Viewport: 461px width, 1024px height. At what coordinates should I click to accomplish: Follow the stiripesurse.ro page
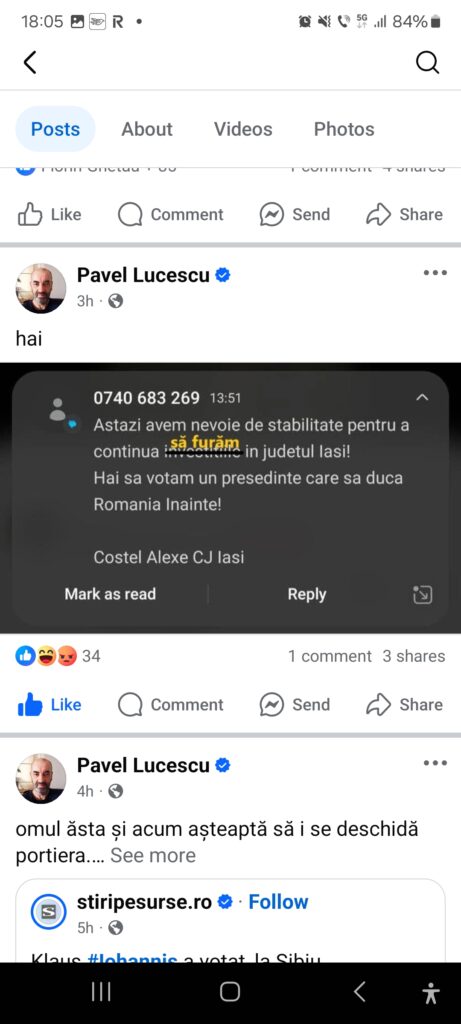278,902
